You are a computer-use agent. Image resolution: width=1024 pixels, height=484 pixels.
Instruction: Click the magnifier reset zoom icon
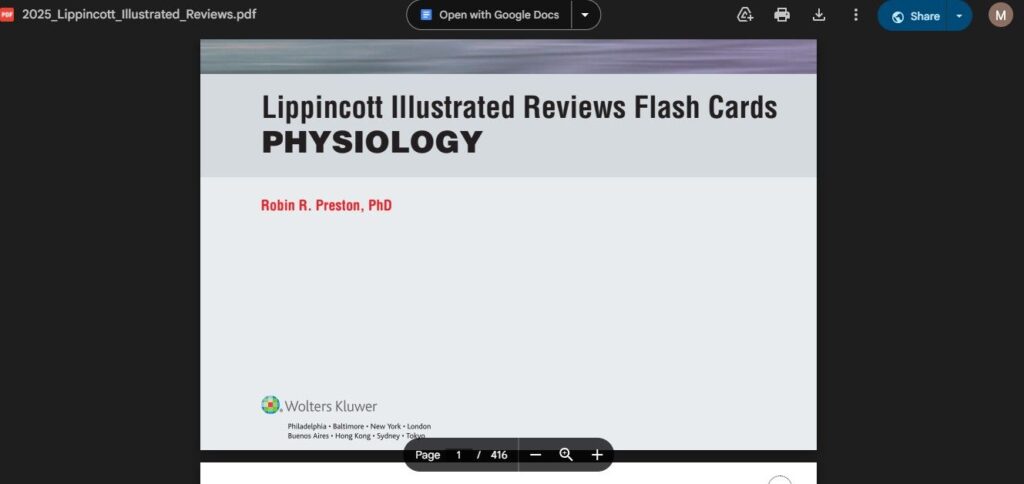click(x=566, y=455)
